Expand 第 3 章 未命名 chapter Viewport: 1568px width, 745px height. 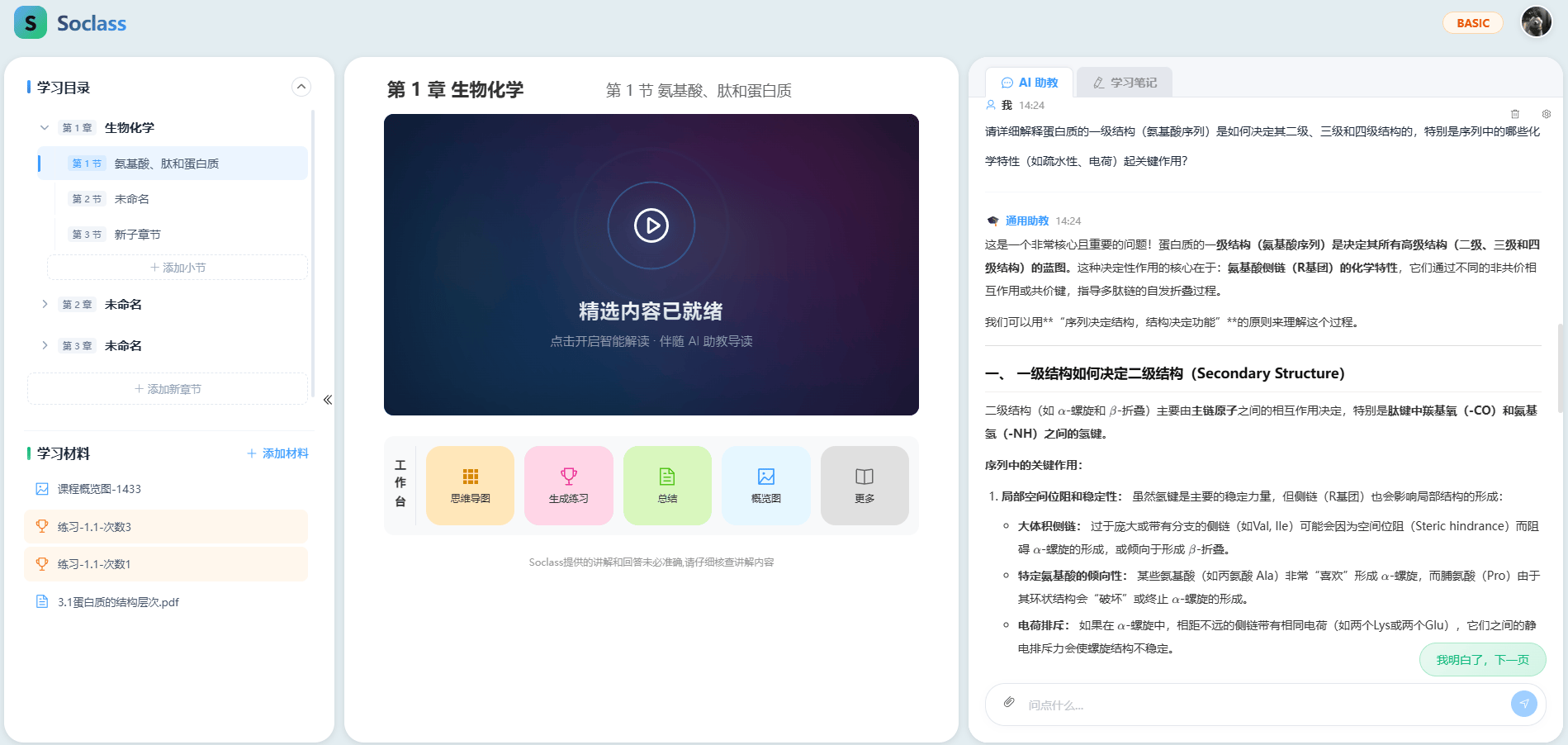[x=45, y=345]
